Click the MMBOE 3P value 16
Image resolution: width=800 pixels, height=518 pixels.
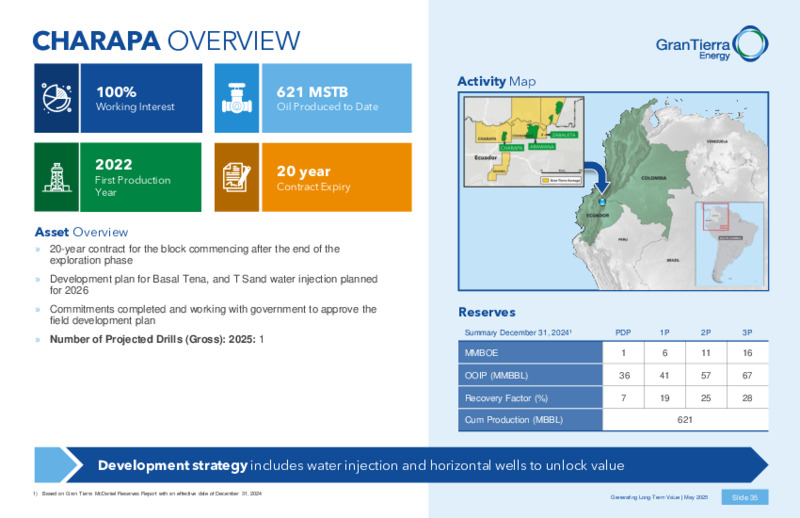(747, 353)
